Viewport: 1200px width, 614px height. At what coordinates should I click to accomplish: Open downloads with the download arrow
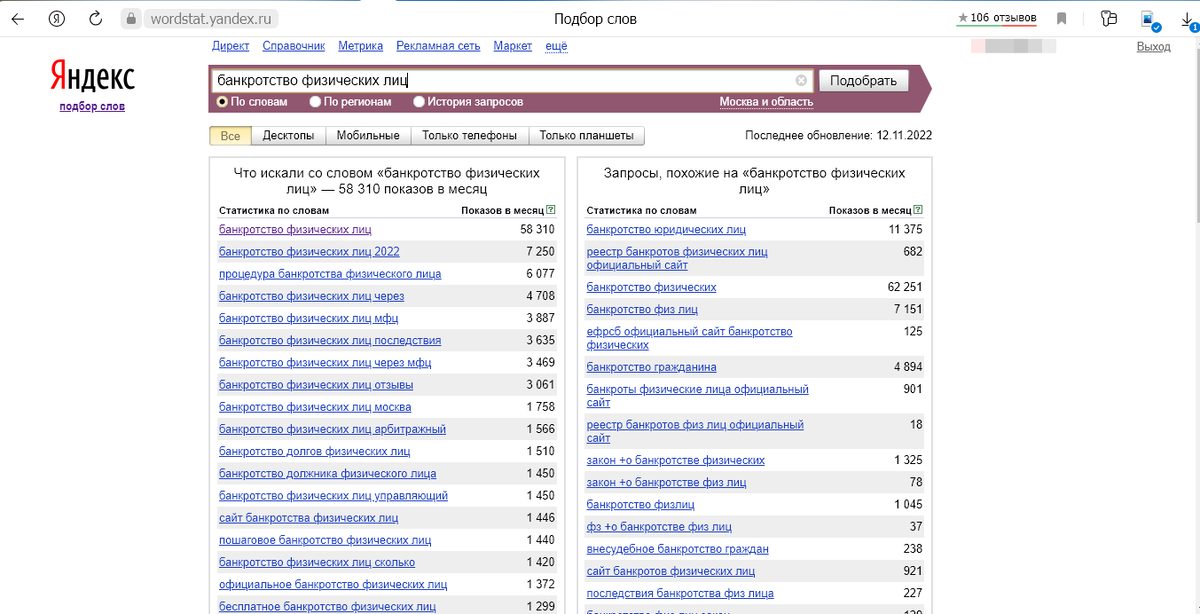click(1190, 19)
